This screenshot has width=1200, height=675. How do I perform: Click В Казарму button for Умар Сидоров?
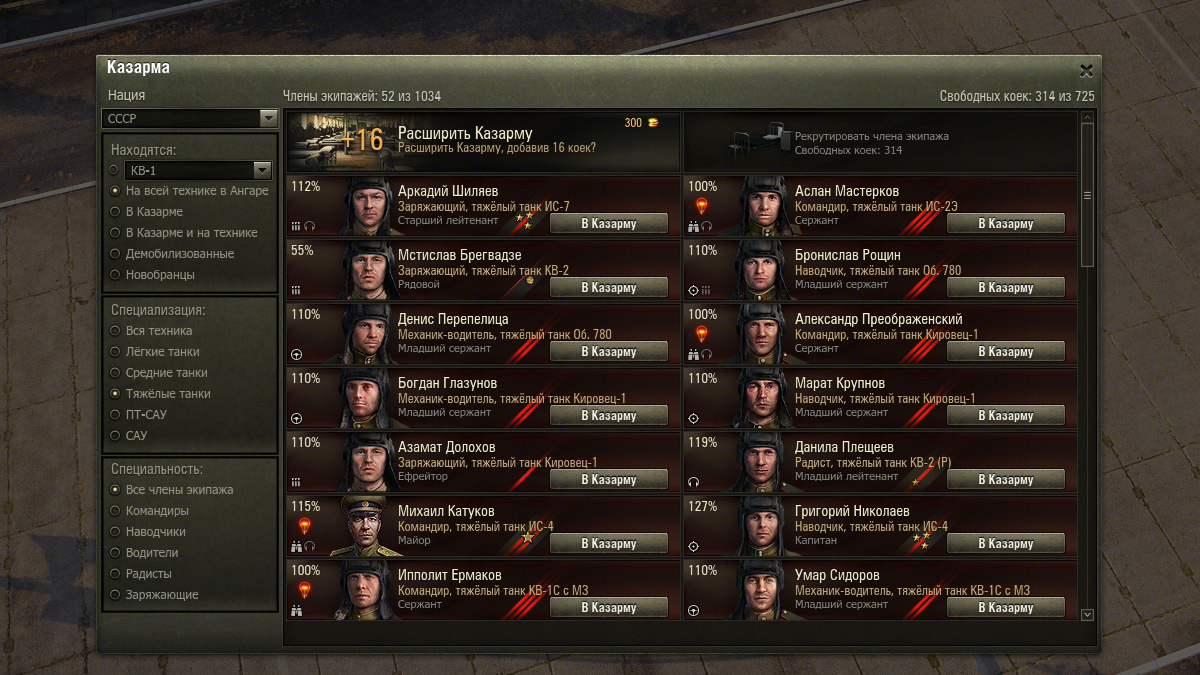coord(1006,607)
